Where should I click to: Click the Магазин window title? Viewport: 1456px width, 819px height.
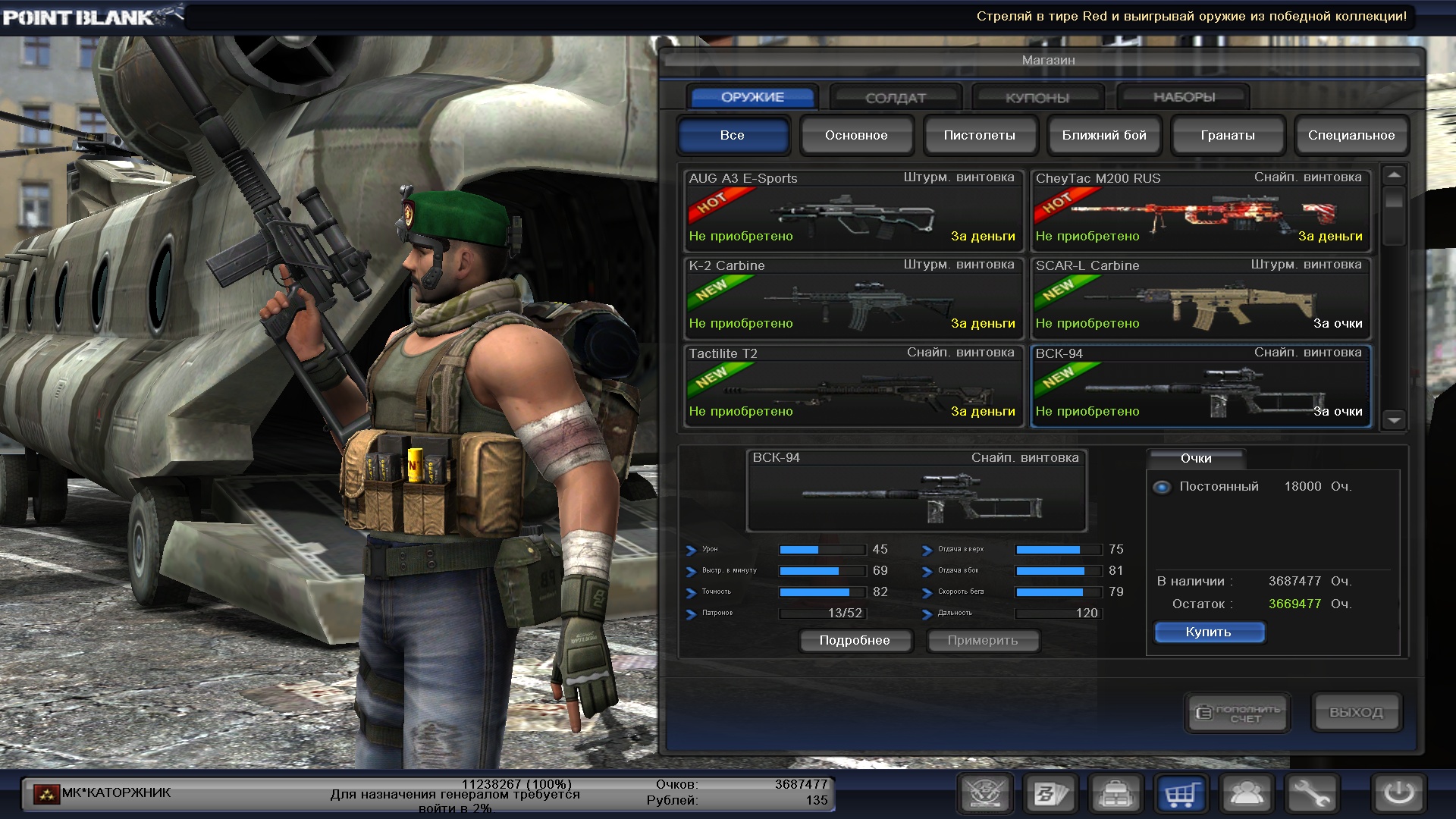click(x=1048, y=60)
